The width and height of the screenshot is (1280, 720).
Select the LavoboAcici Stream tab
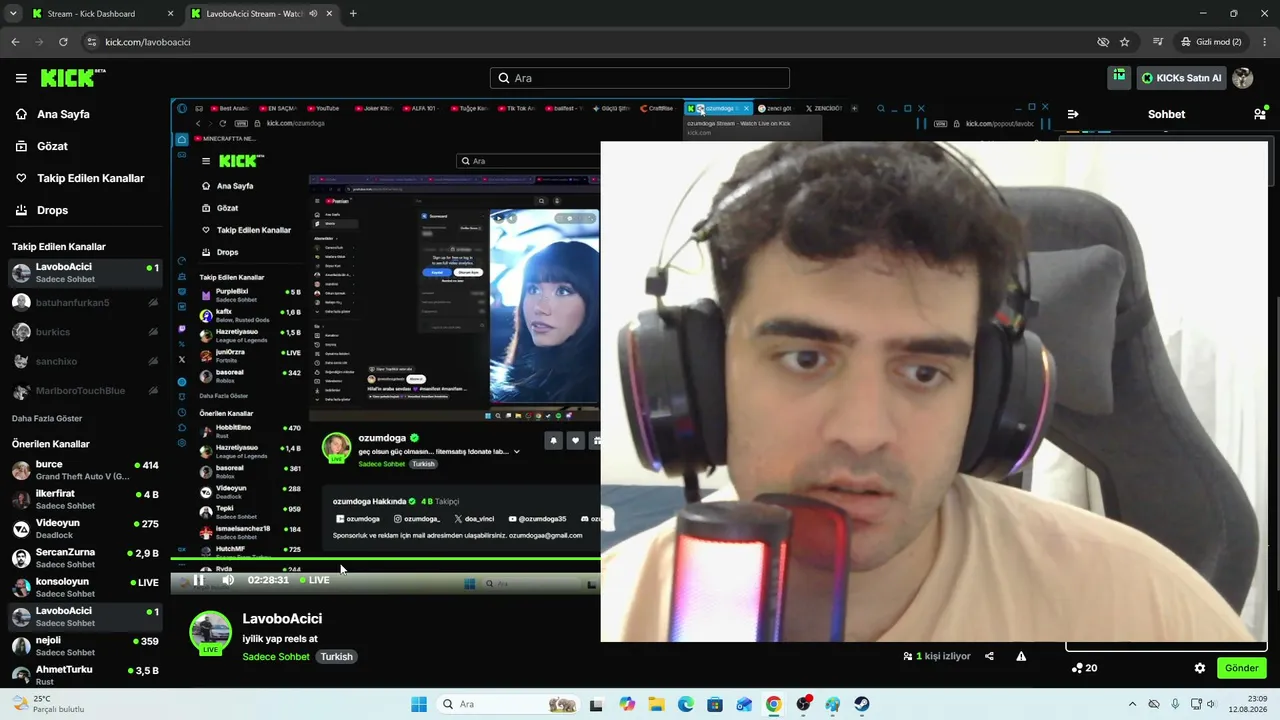pyautogui.click(x=262, y=14)
